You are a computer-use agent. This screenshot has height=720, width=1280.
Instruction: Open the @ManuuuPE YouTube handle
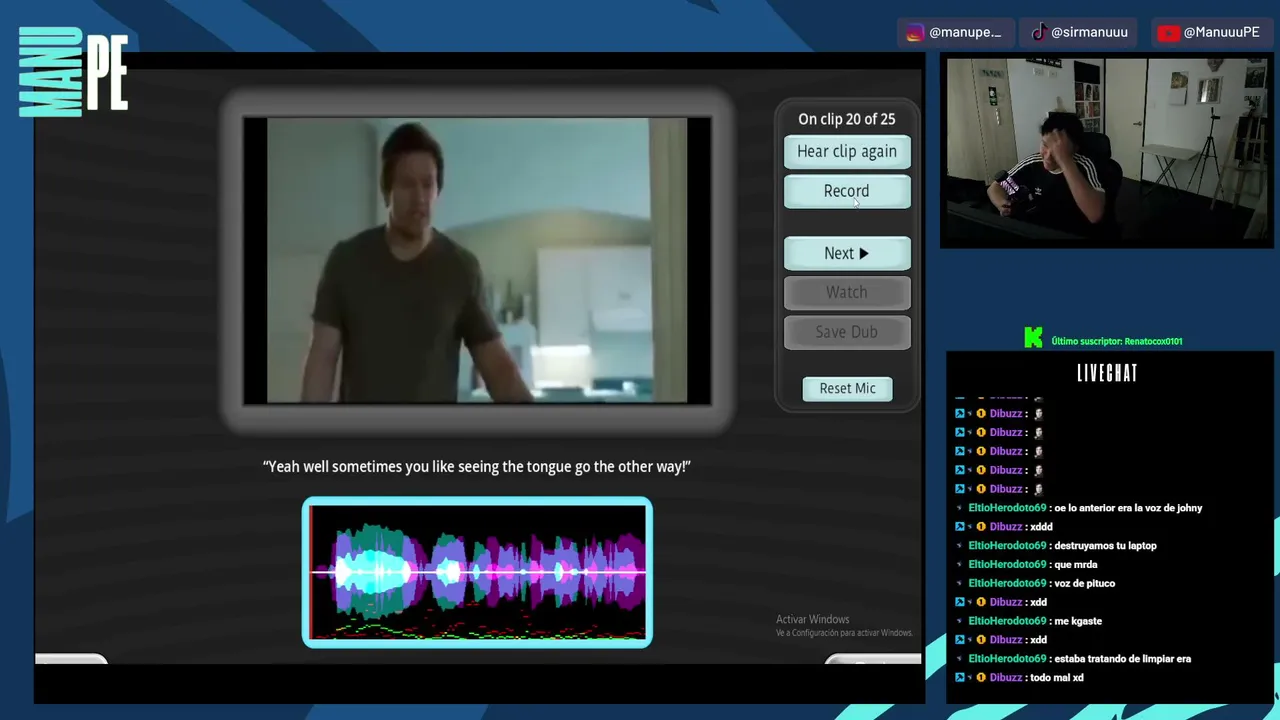tap(1221, 32)
